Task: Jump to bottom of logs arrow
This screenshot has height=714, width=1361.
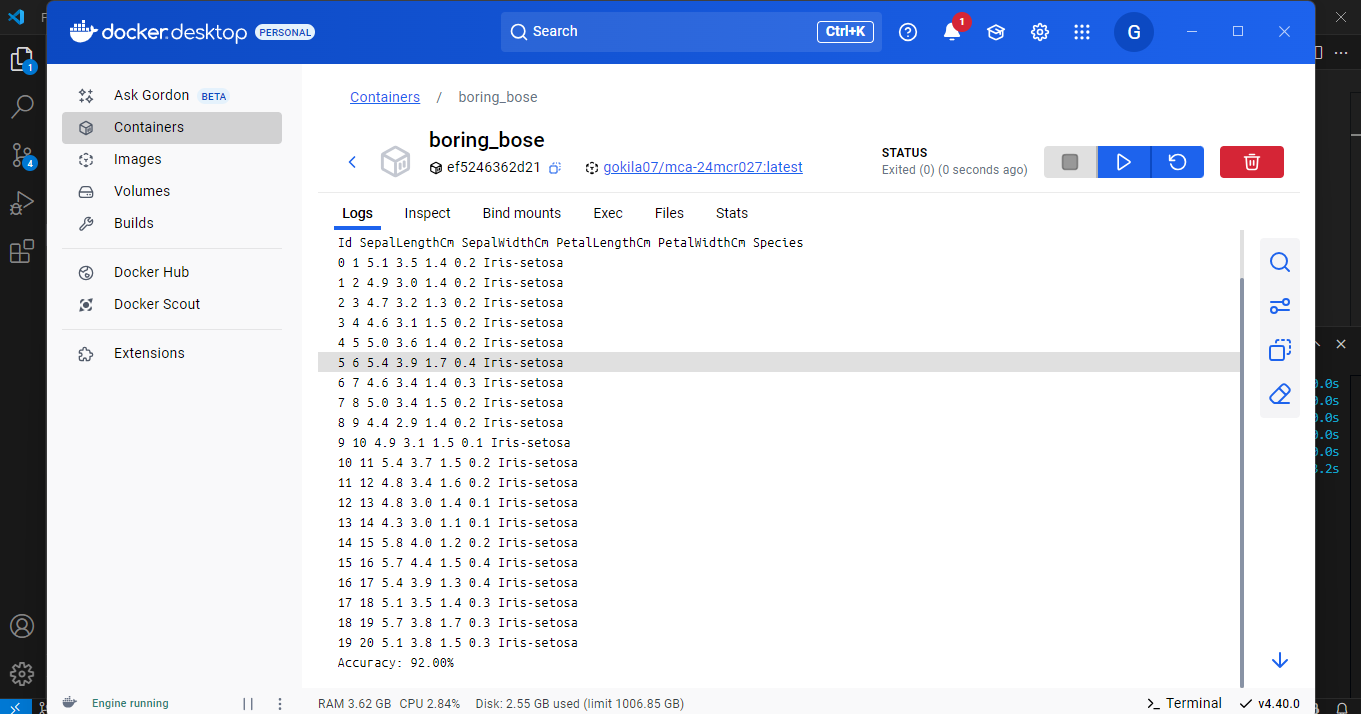Action: pyautogui.click(x=1280, y=661)
